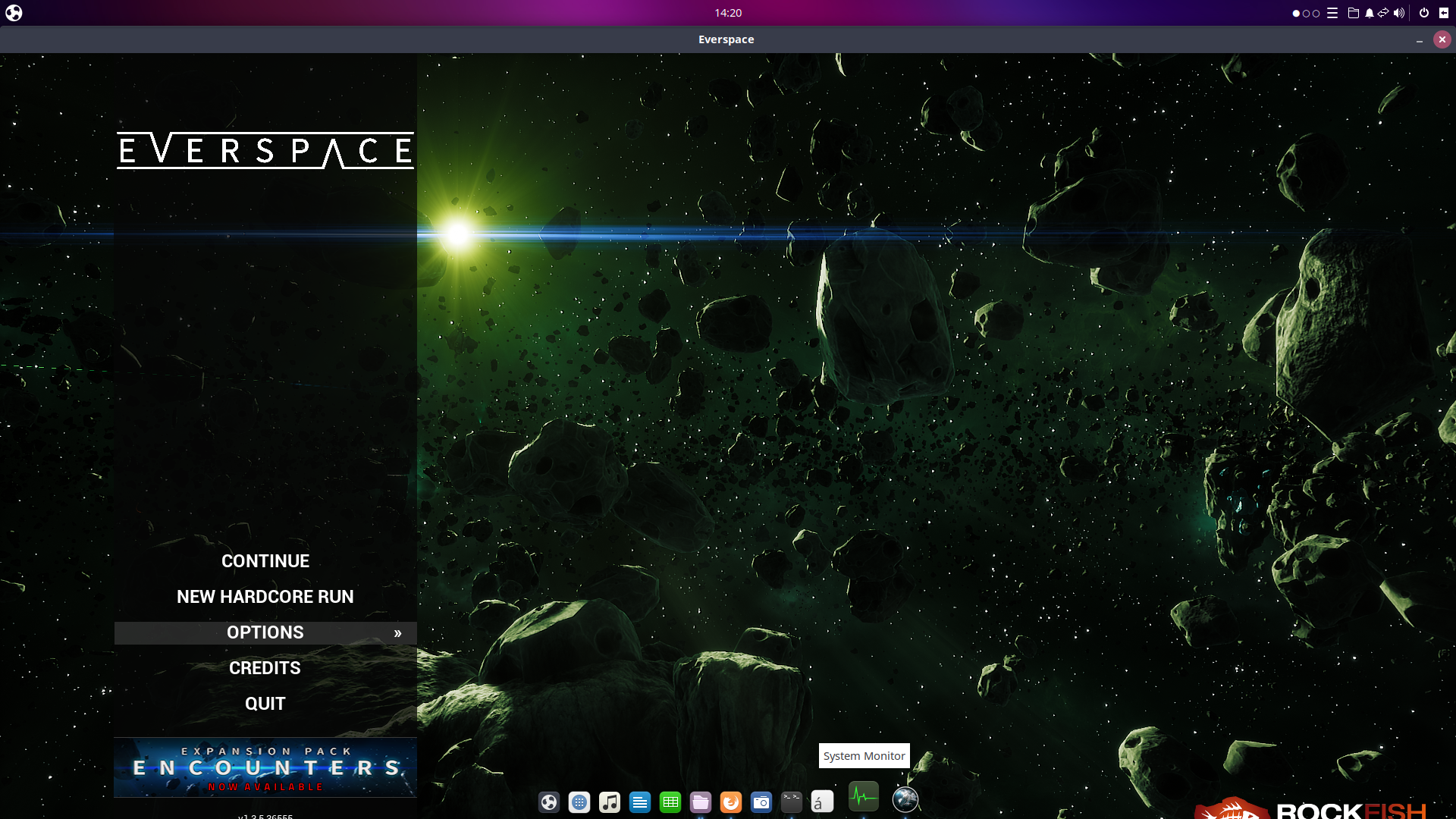Start a NEW HARDCORE RUN
This screenshot has width=1456, height=819.
click(265, 597)
